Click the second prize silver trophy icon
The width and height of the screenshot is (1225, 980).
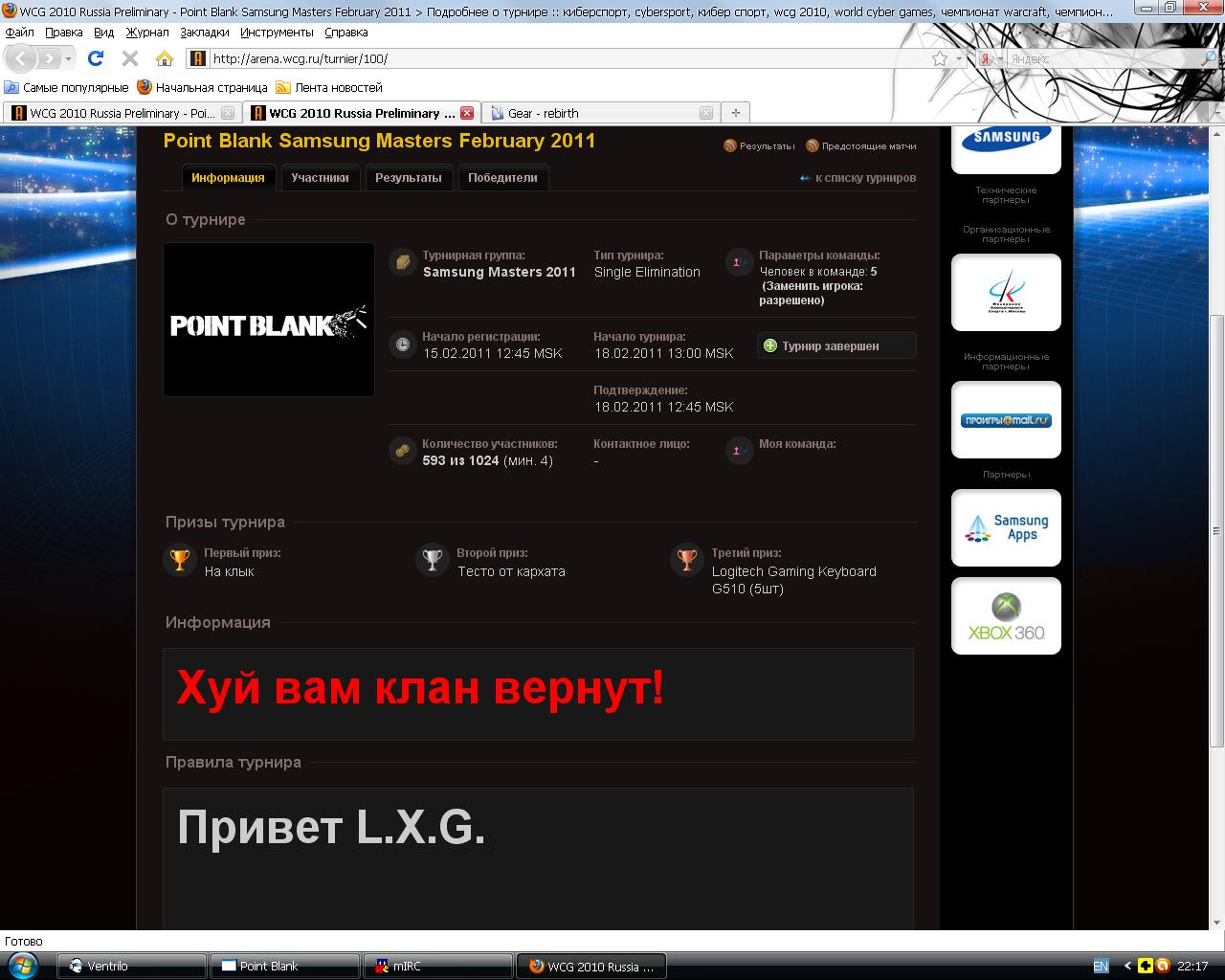pyautogui.click(x=433, y=560)
